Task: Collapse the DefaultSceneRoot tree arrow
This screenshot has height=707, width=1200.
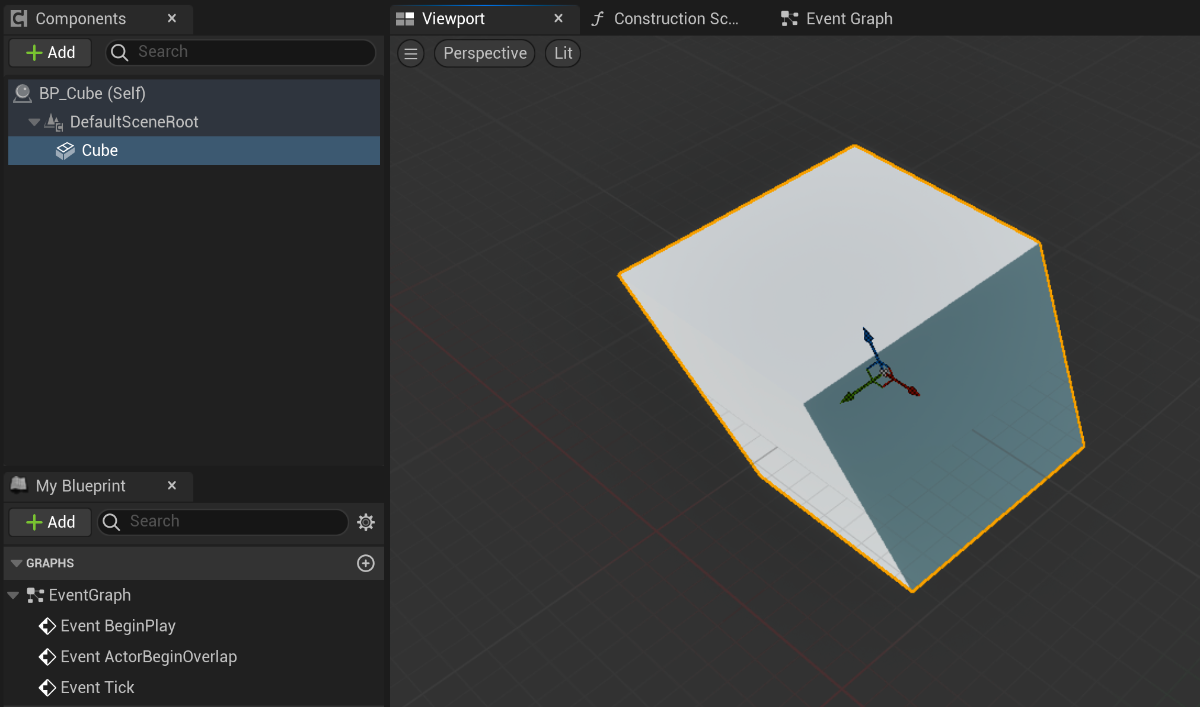Action: click(x=34, y=122)
